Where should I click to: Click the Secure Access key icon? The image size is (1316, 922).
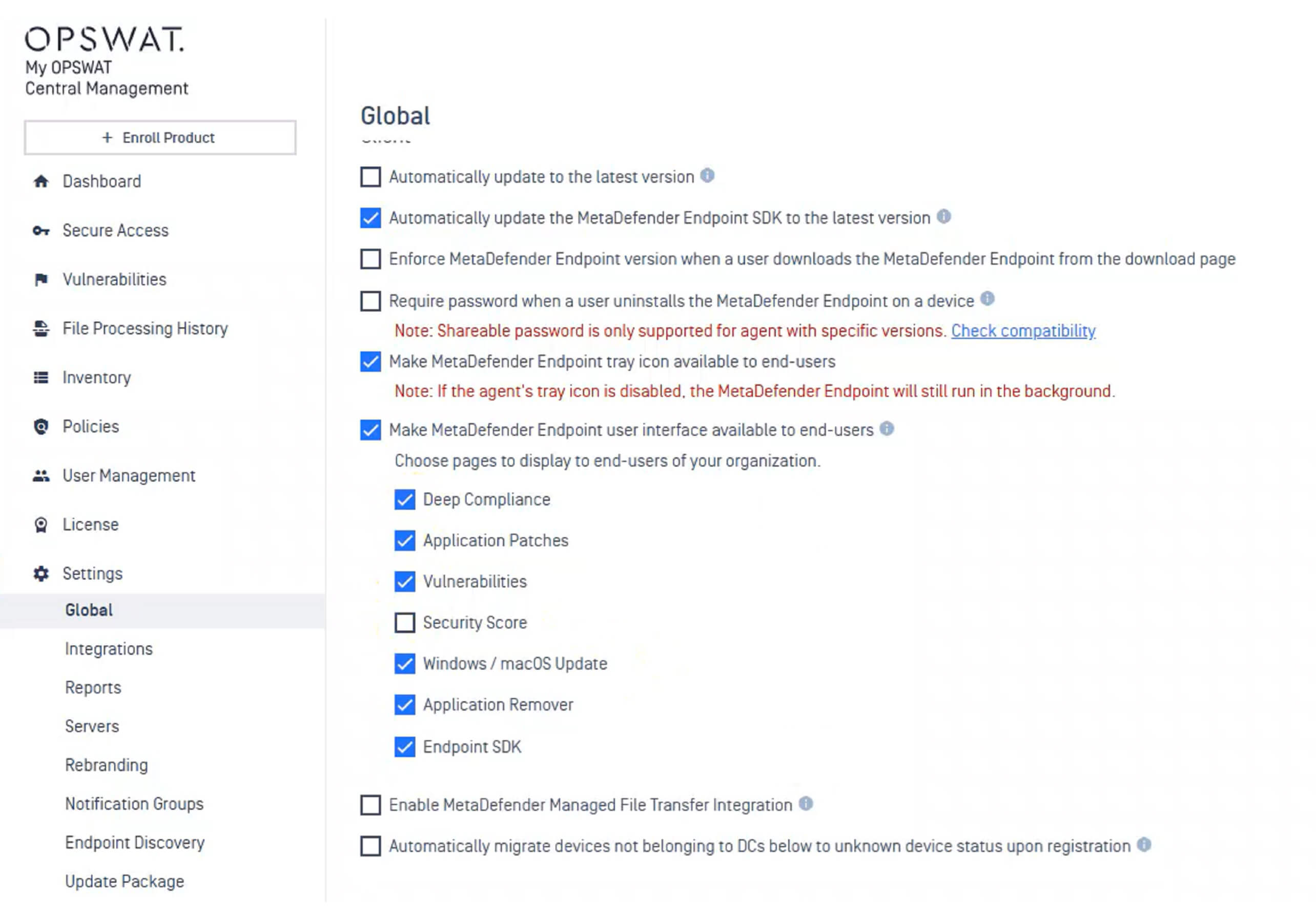tap(40, 231)
